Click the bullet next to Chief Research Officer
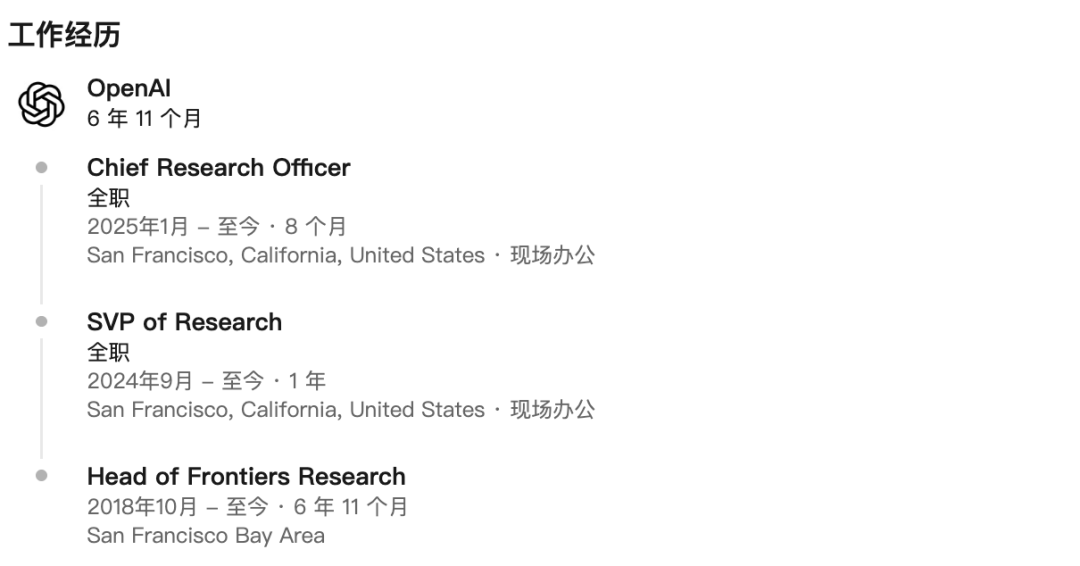The height and width of the screenshot is (566, 1080). pos(41,167)
